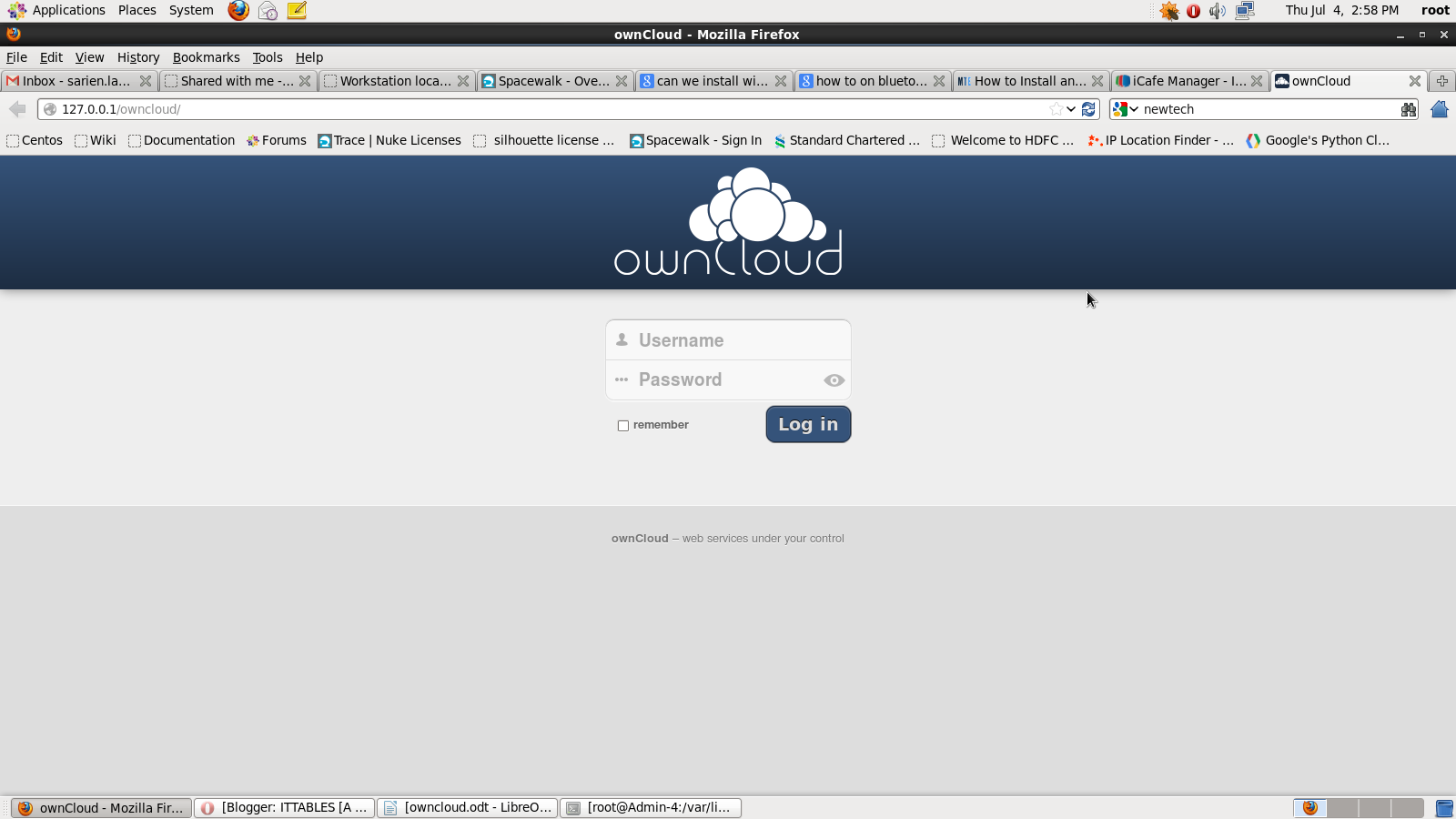Open the Bookmarks menu

point(206,56)
